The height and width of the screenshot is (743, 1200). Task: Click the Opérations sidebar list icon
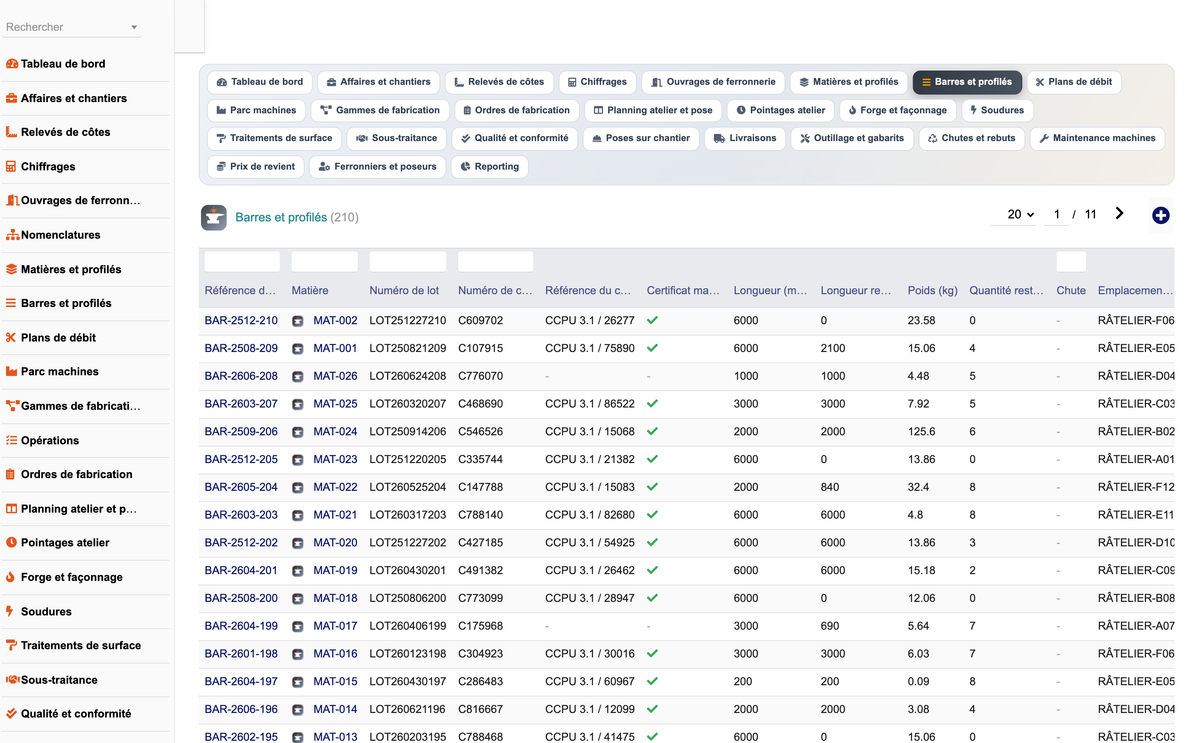12,440
